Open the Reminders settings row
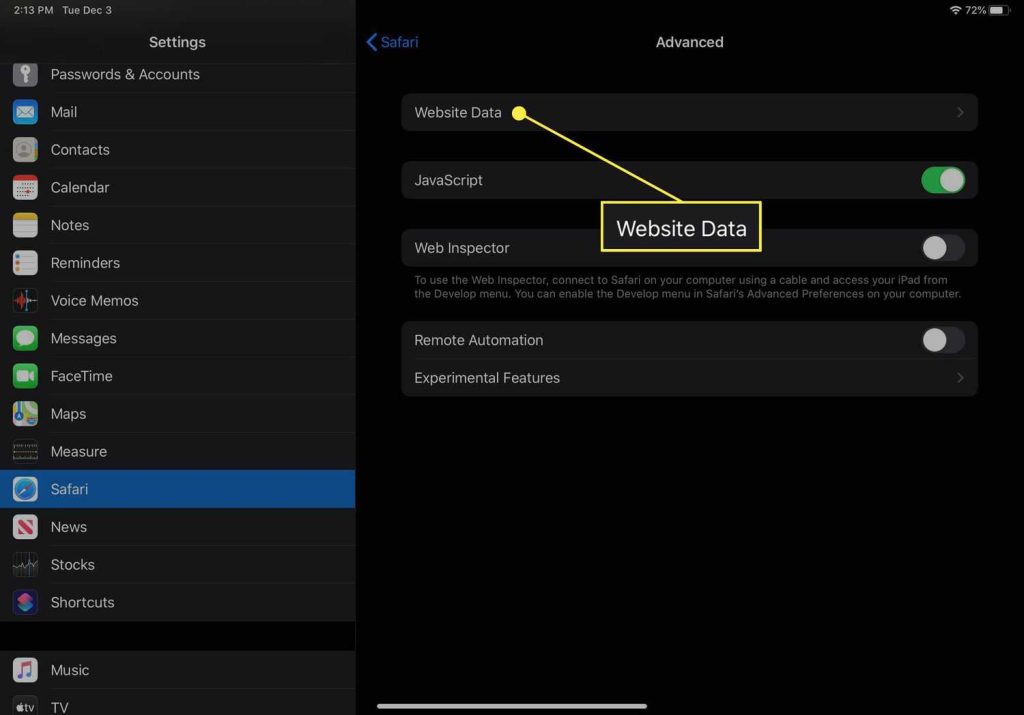 pos(85,263)
